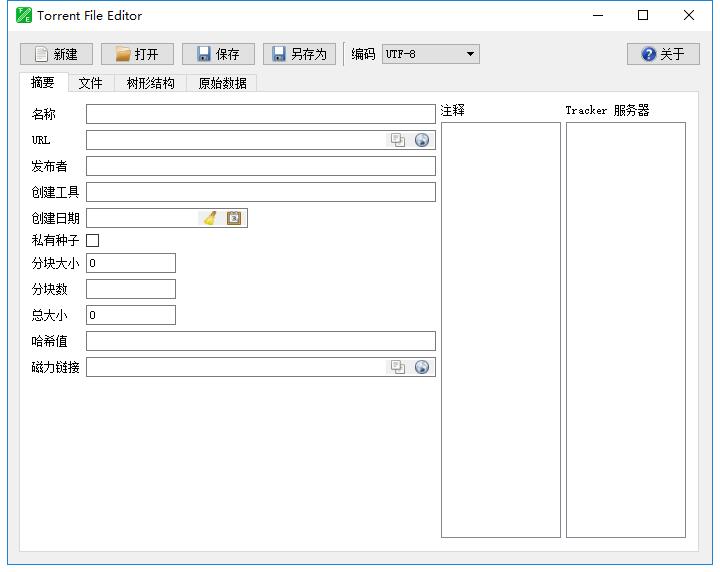
Task: Clear creation date with broom icon
Action: click(210, 218)
